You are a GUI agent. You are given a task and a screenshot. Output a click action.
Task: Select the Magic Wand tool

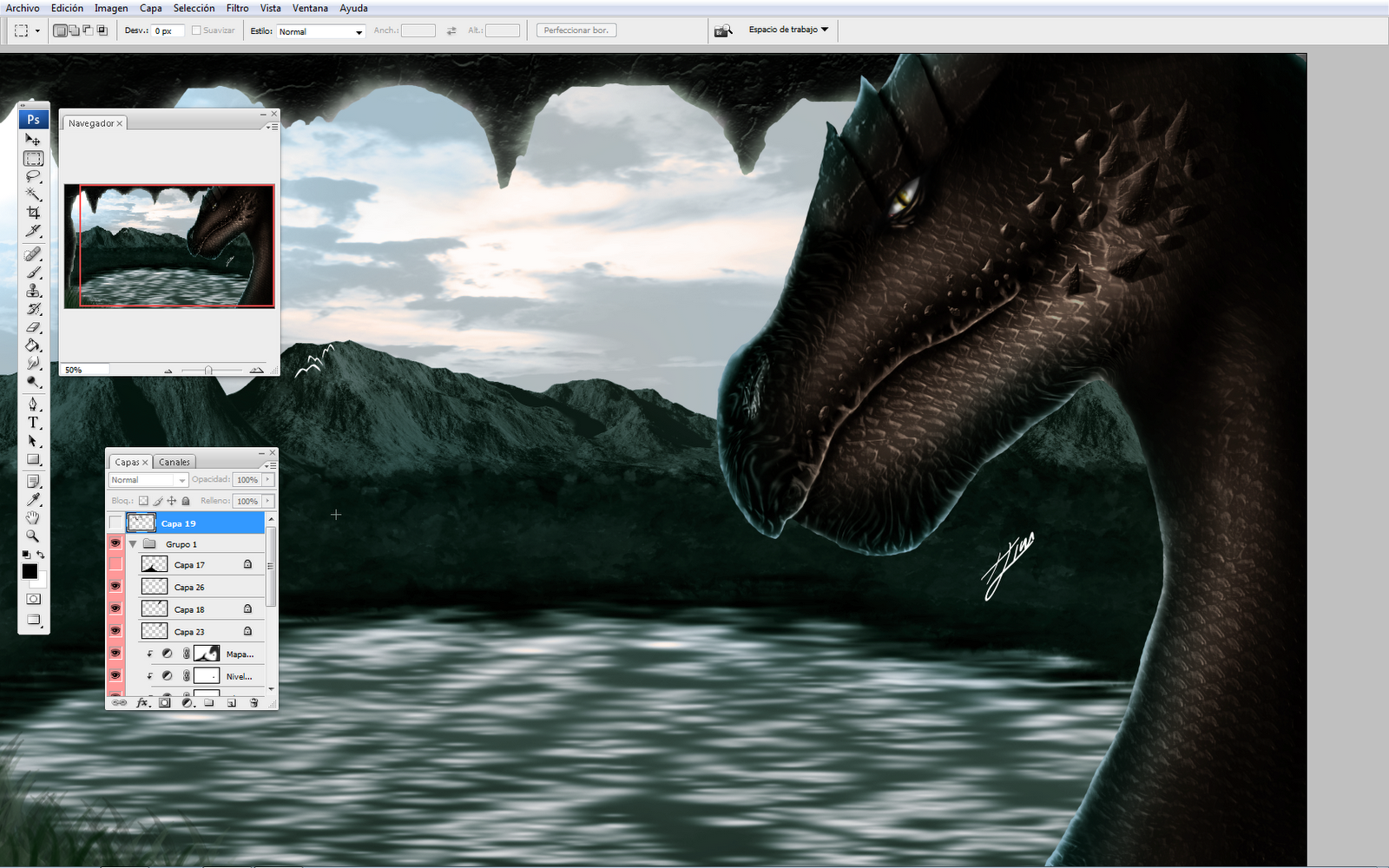[33, 194]
